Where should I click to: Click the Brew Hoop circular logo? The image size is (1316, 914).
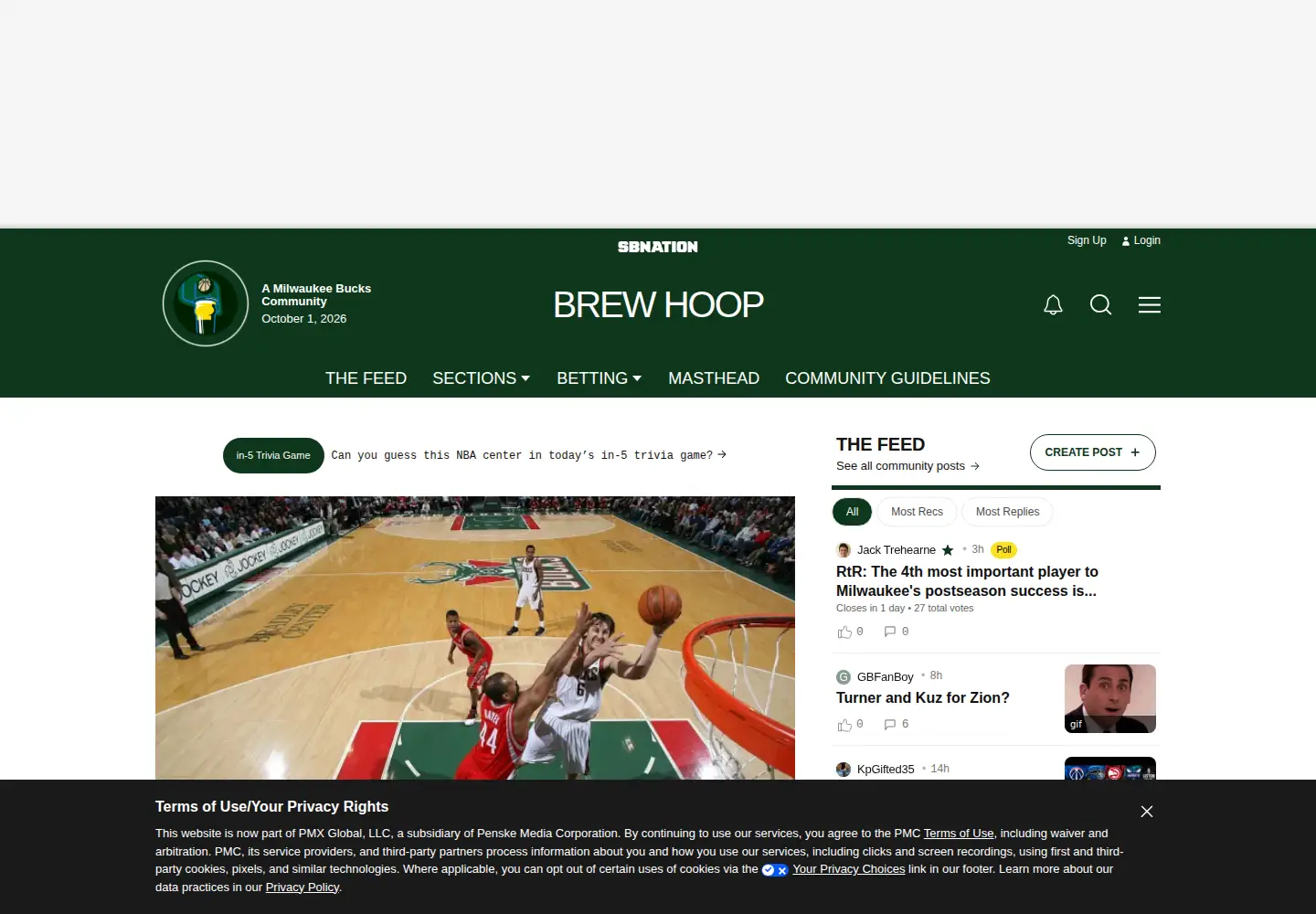206,303
